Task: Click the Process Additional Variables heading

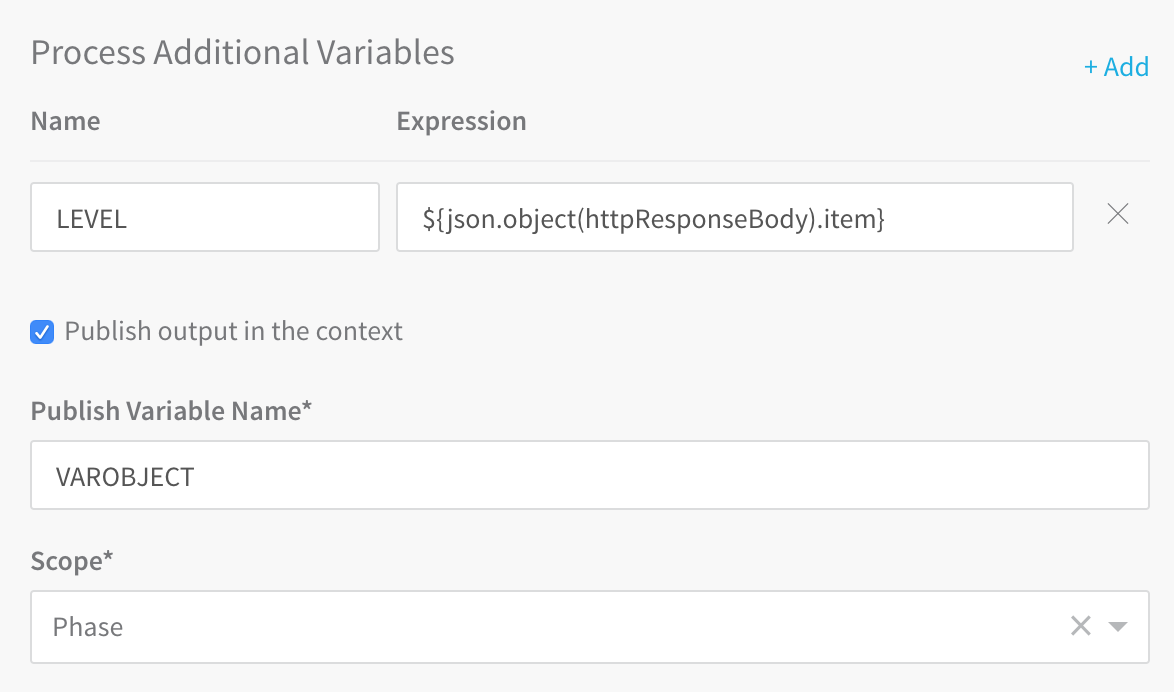Action: [243, 52]
